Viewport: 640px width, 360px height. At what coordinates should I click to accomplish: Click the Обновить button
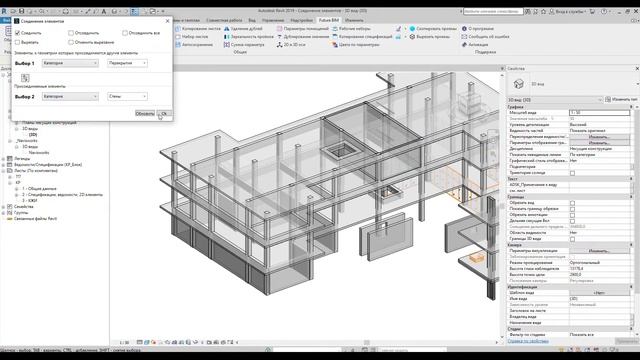(x=145, y=113)
